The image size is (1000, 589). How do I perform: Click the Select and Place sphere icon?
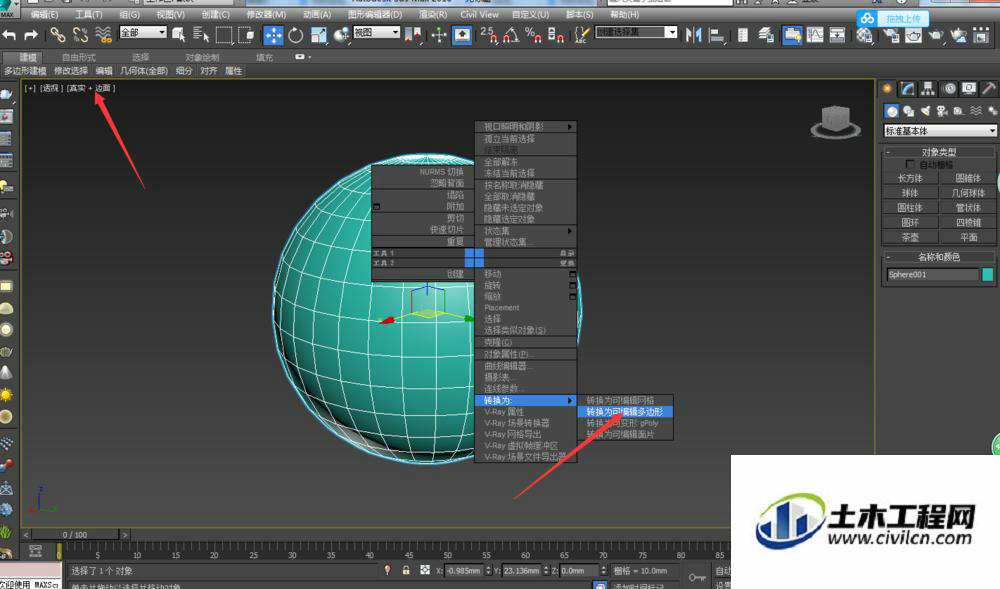click(x=342, y=35)
